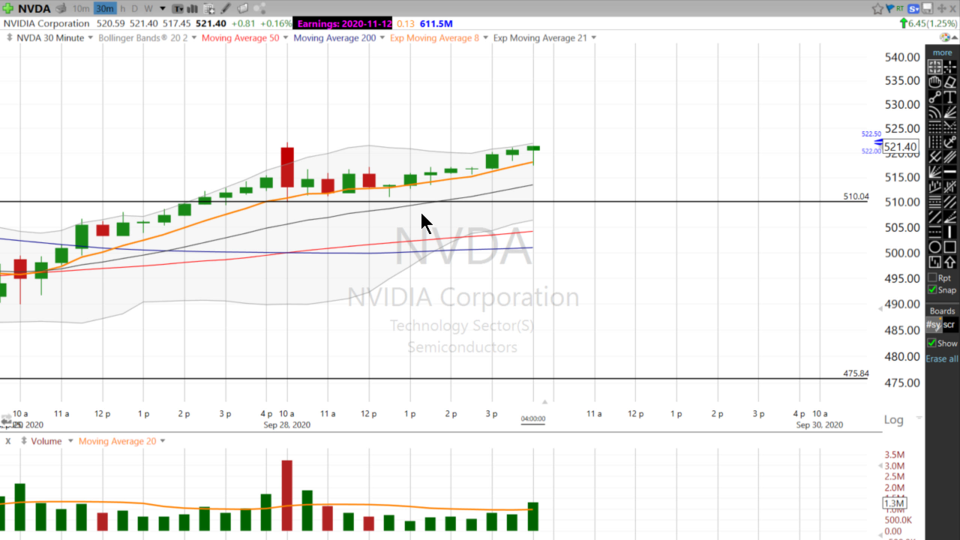Switch to the weekly 'W' timeframe
Viewport: 960px width, 540px height.
tap(148, 9)
